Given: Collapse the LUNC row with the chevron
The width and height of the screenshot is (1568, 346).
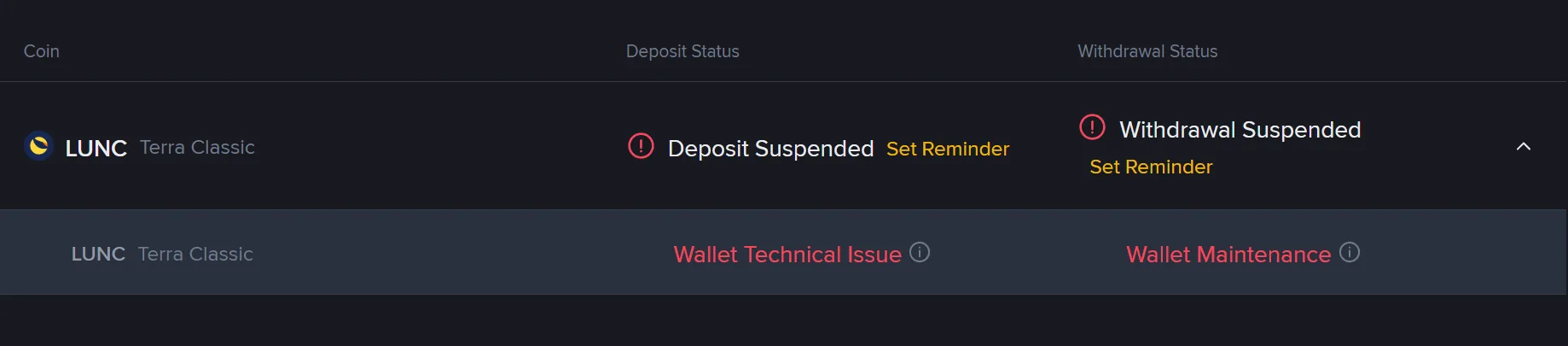Looking at the screenshot, I should point(1524,147).
